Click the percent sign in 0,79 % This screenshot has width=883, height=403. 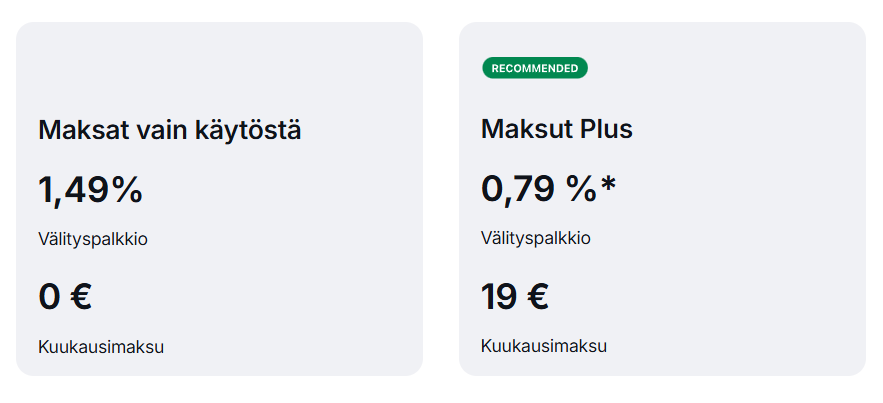tap(580, 190)
